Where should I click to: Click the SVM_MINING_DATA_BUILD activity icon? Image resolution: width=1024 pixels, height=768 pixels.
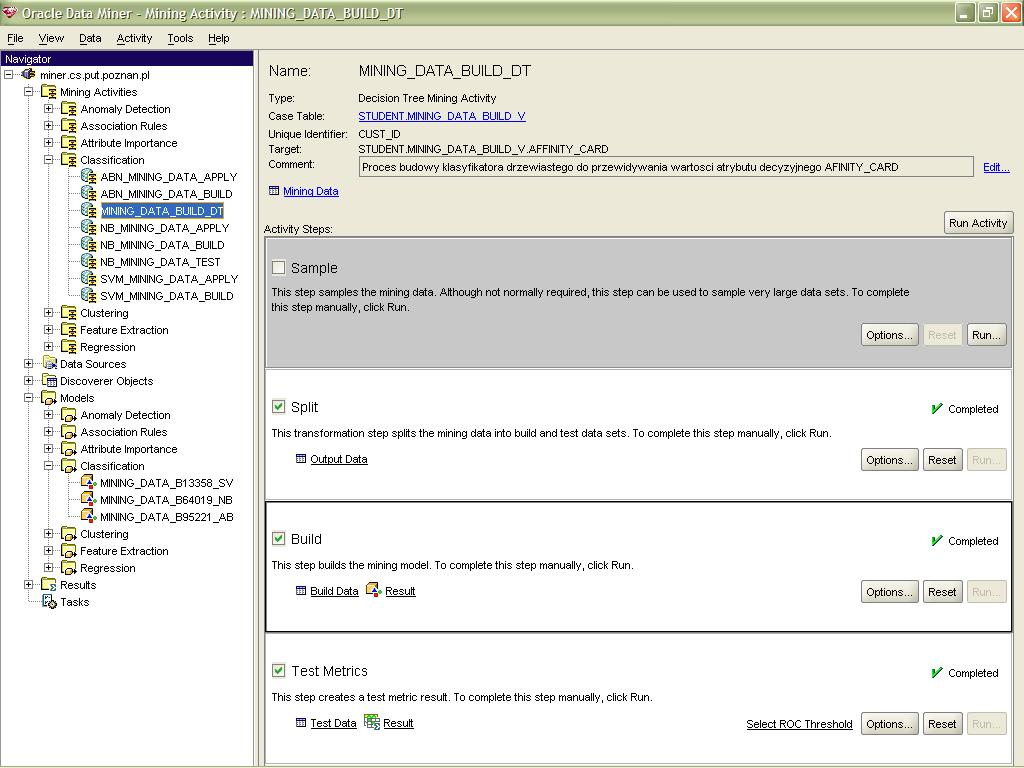tap(89, 295)
